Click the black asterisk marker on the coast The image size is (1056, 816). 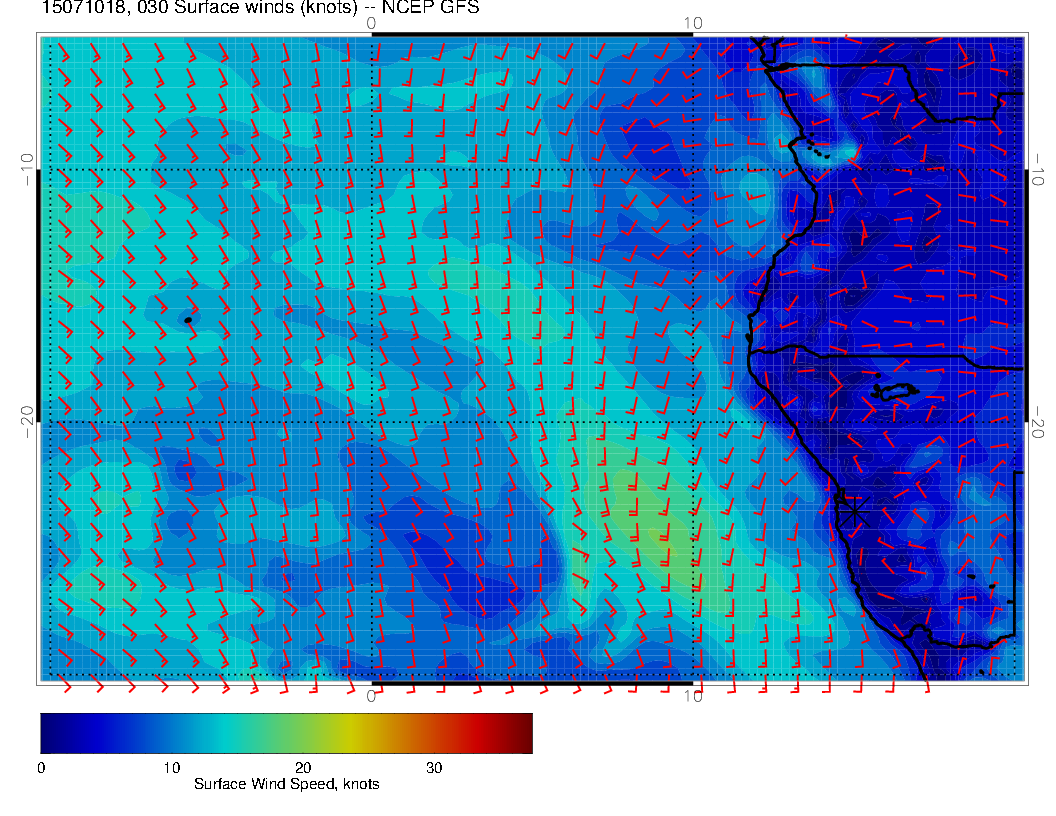(x=855, y=512)
